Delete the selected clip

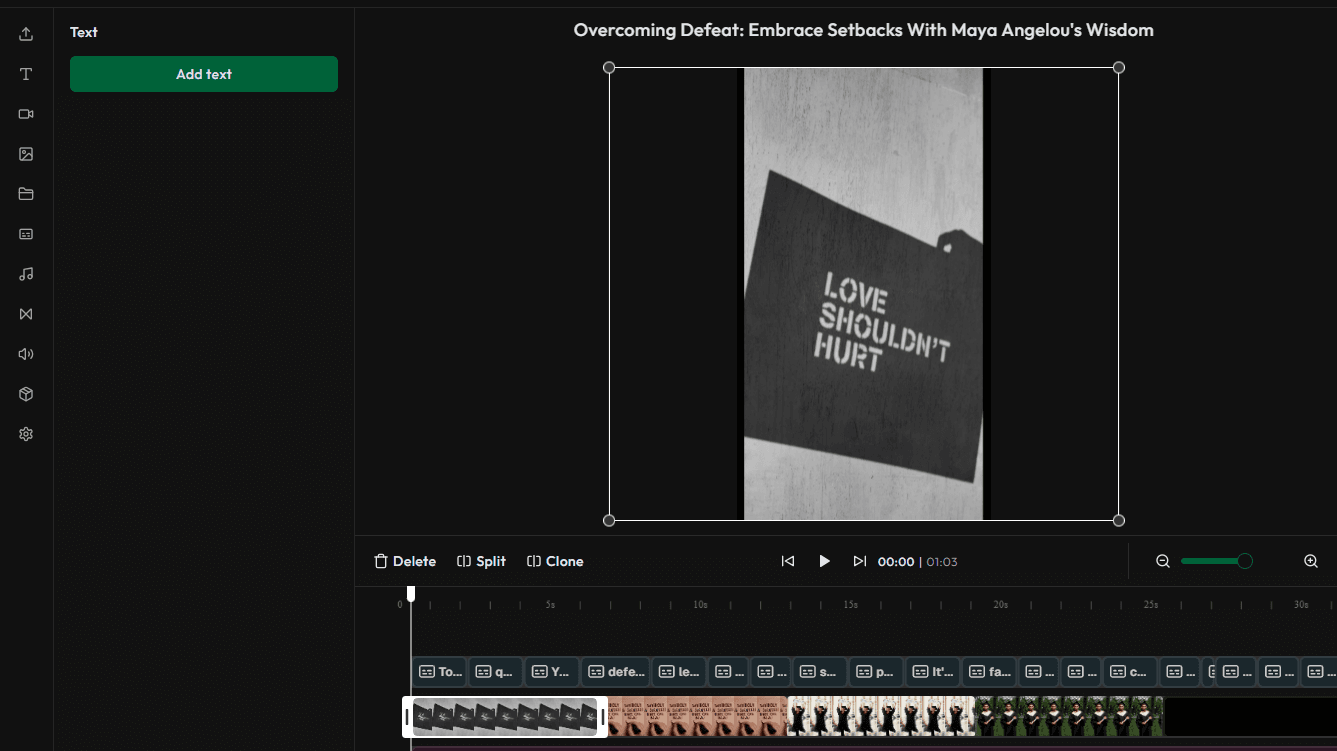click(x=404, y=561)
